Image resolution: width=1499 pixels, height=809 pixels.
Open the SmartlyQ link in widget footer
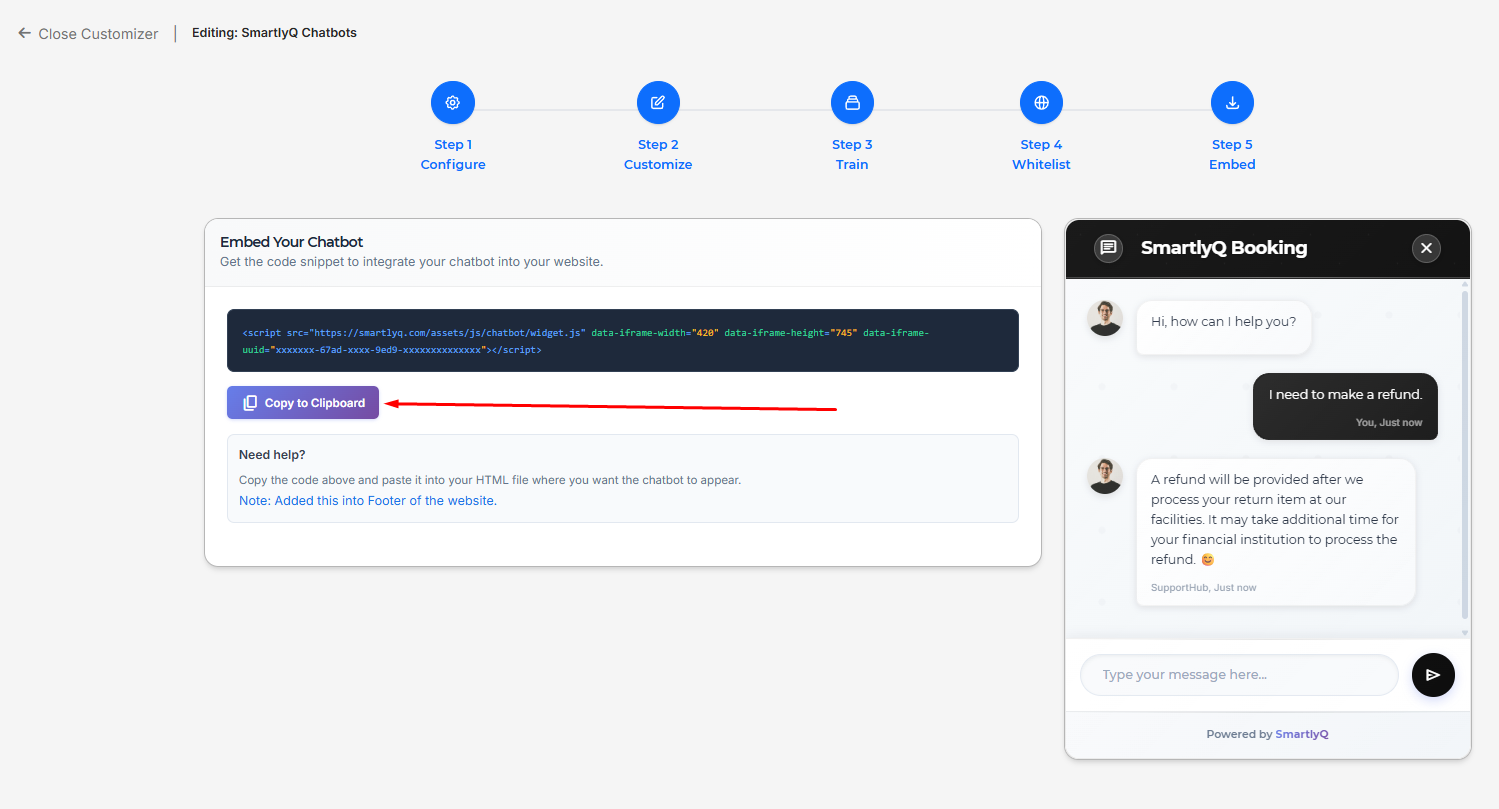coord(1301,734)
